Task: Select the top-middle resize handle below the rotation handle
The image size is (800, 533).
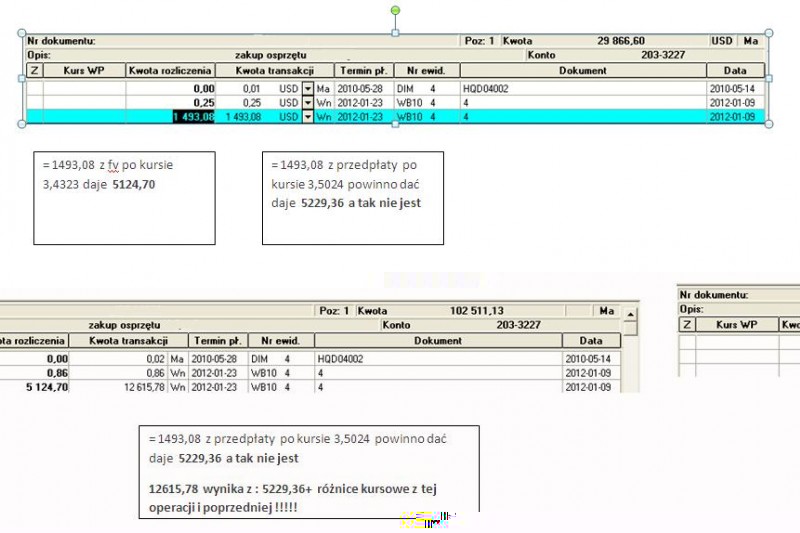Action: click(395, 33)
